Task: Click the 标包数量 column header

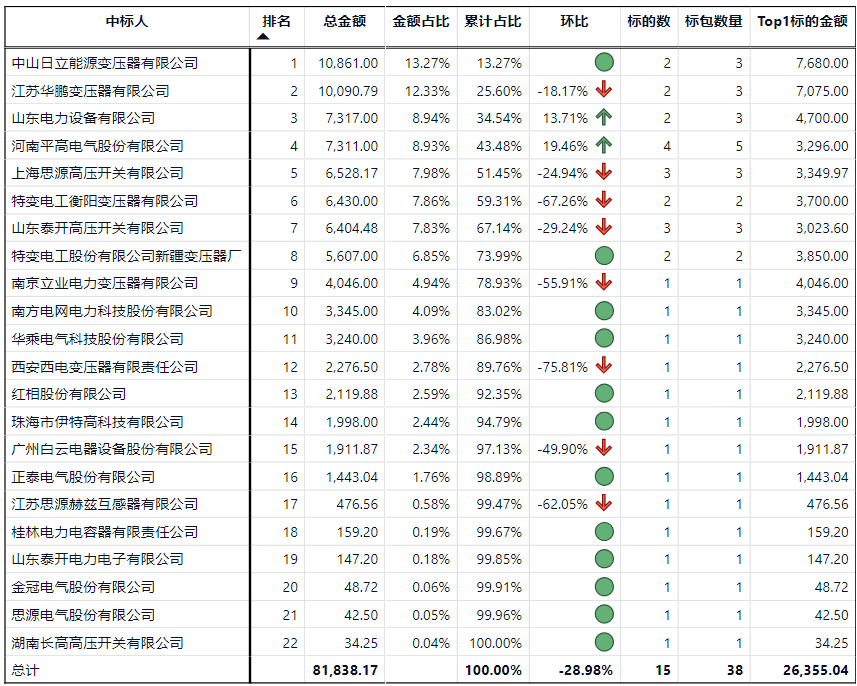Action: click(714, 21)
